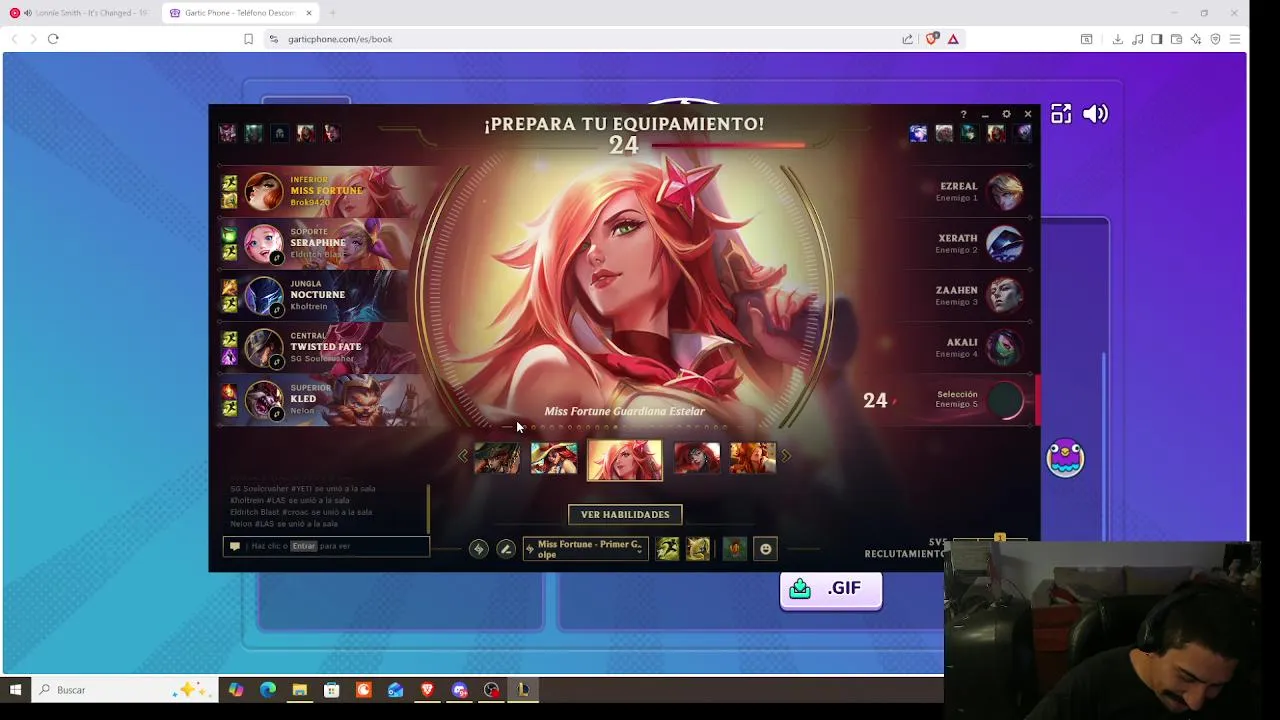Click 'Eldritch Blast #croac se unió a la sala' message

tap(301, 512)
